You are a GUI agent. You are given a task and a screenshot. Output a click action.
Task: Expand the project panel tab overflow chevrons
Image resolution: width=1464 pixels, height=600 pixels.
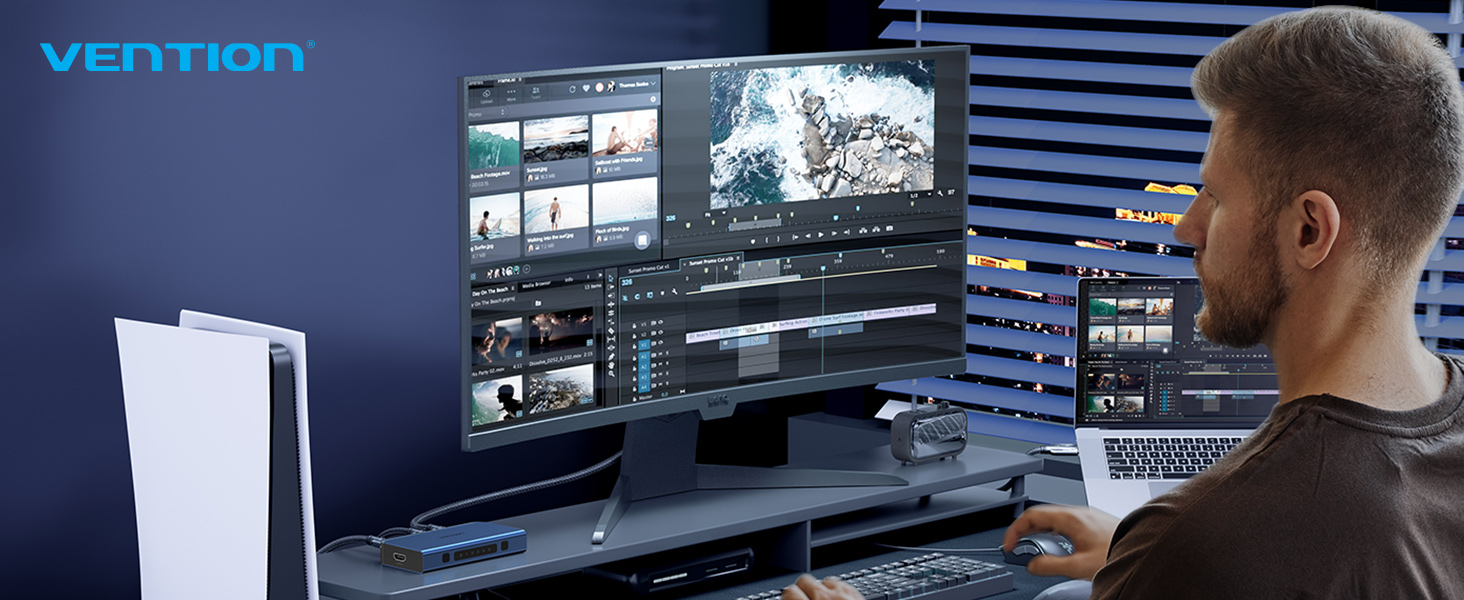click(x=599, y=275)
